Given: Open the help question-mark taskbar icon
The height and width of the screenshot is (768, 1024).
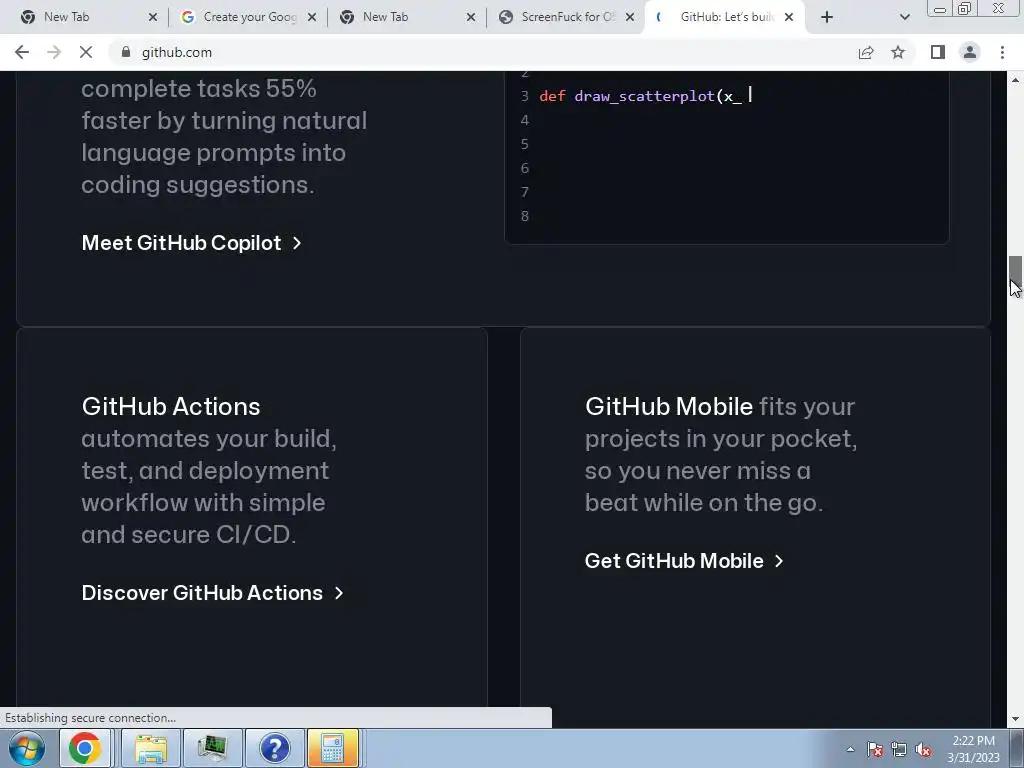Looking at the screenshot, I should tap(274, 748).
